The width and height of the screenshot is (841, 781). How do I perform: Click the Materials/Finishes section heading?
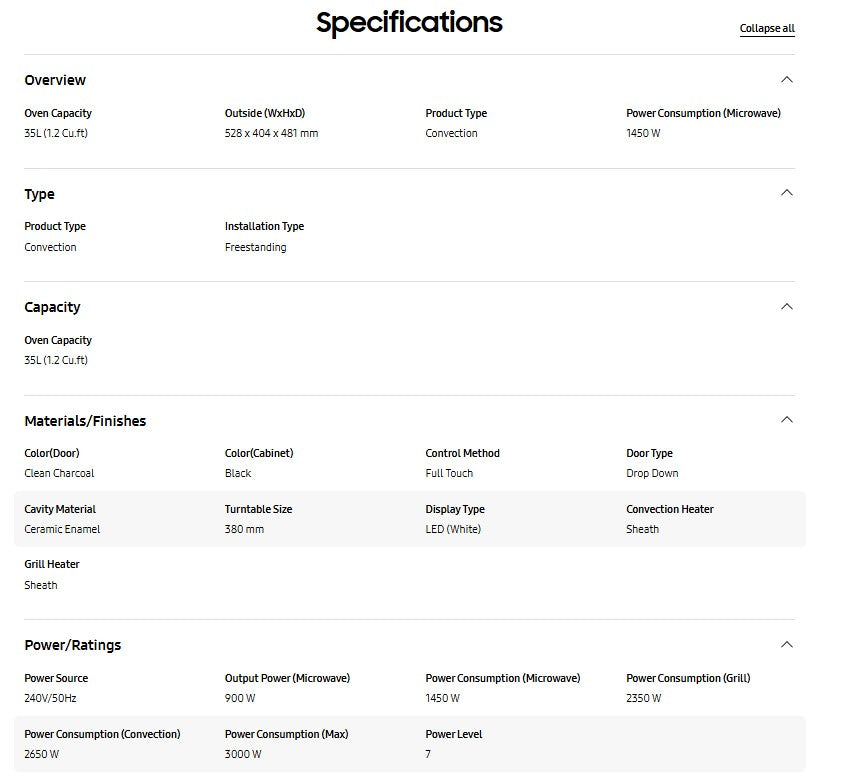(85, 421)
